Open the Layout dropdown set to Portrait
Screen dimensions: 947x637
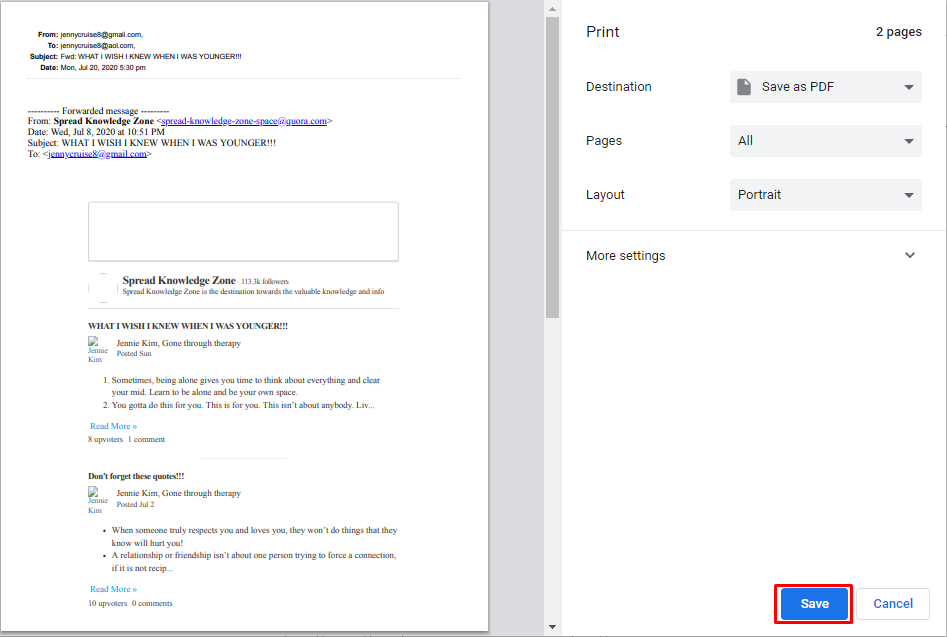click(x=826, y=194)
